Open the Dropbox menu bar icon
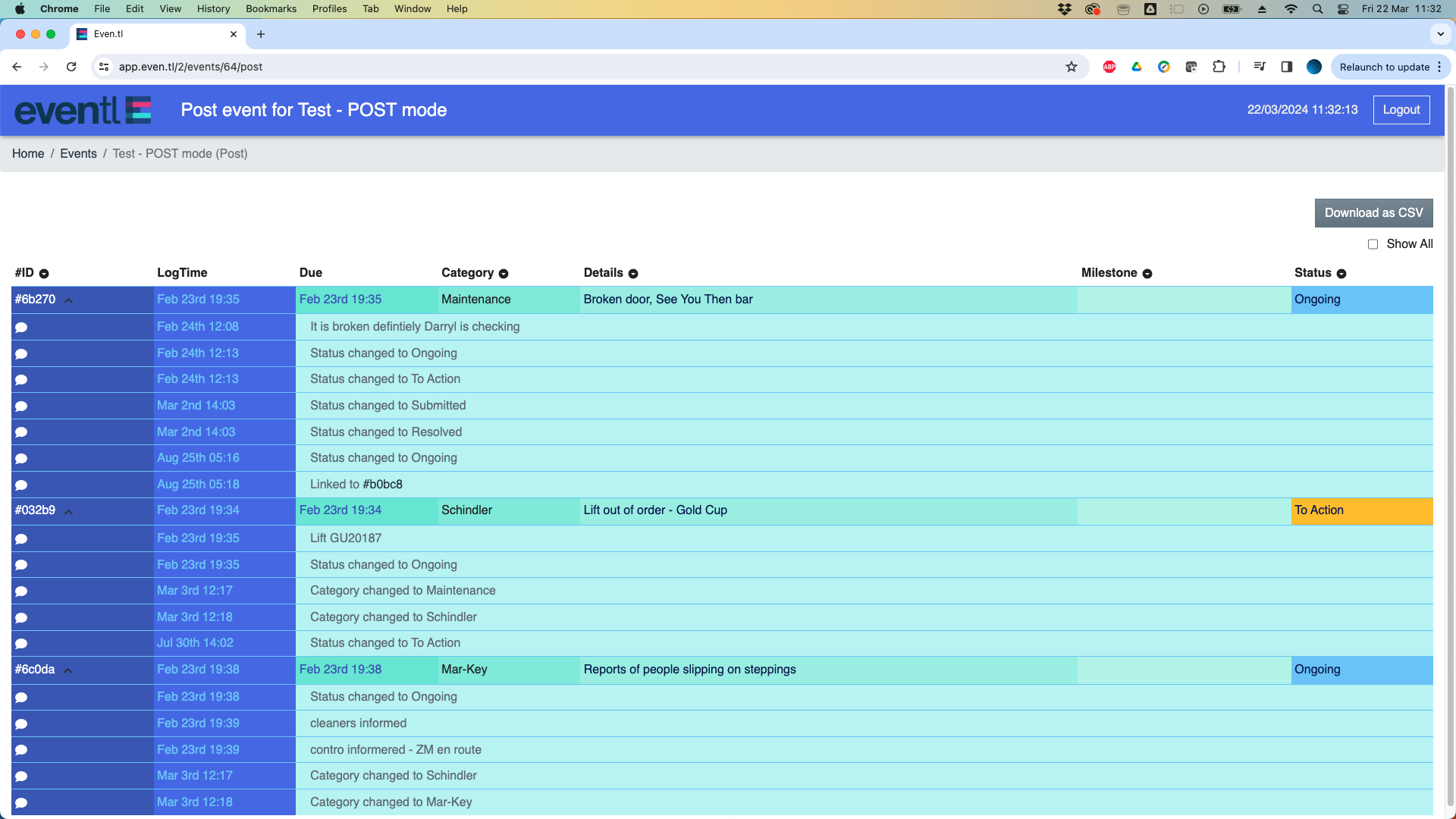Screen dimensions: 1456x819 pyautogui.click(x=1065, y=9)
